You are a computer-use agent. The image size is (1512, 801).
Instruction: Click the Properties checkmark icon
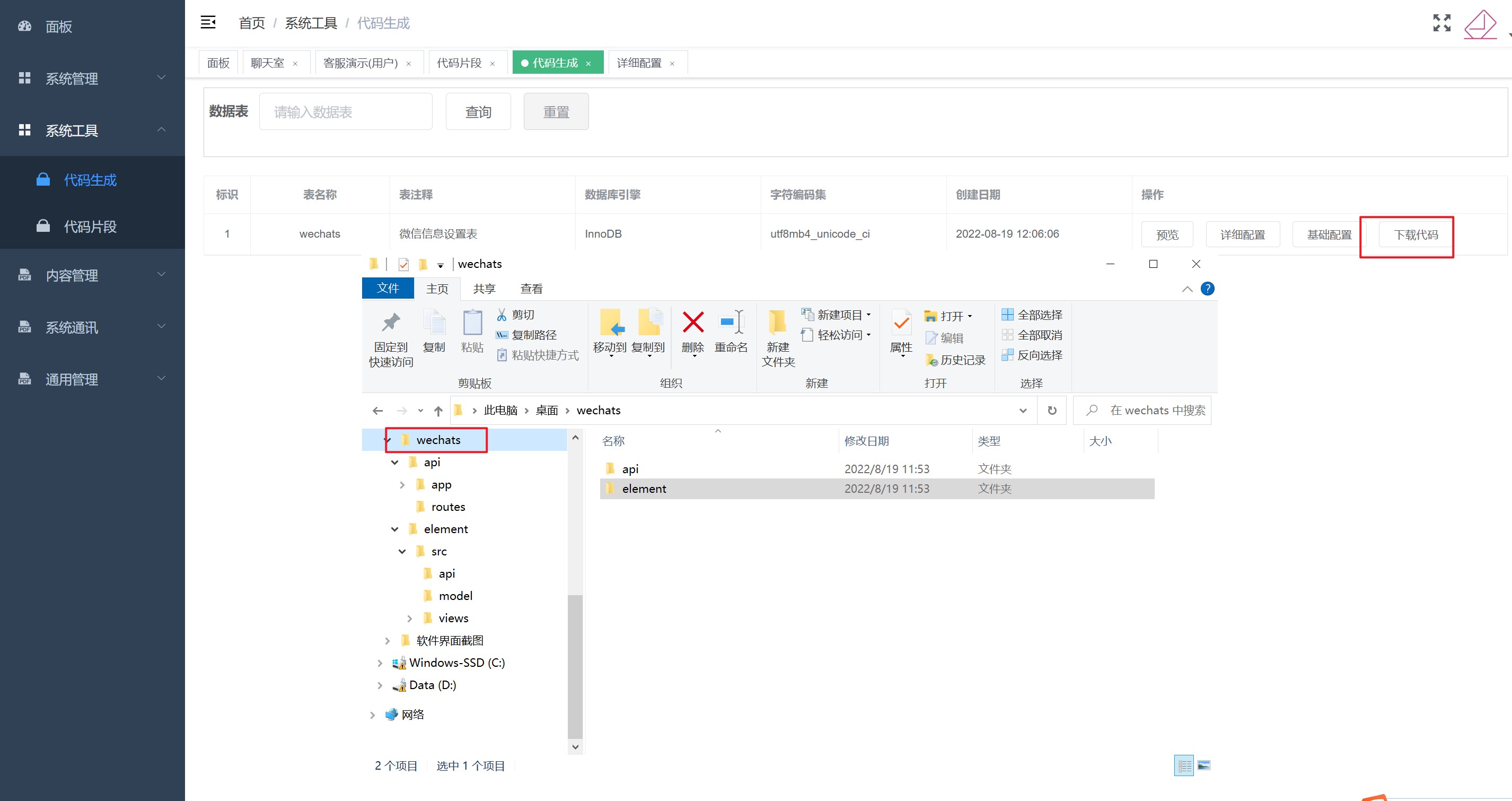click(901, 323)
